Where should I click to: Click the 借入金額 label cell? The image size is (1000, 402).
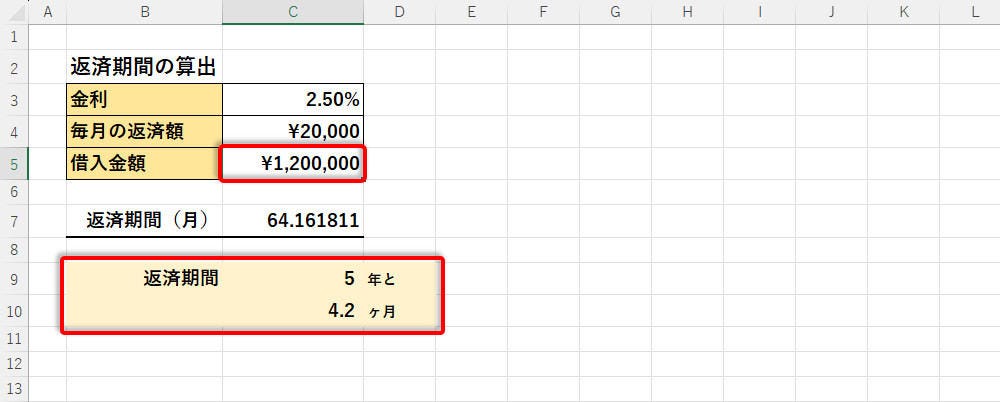144,163
